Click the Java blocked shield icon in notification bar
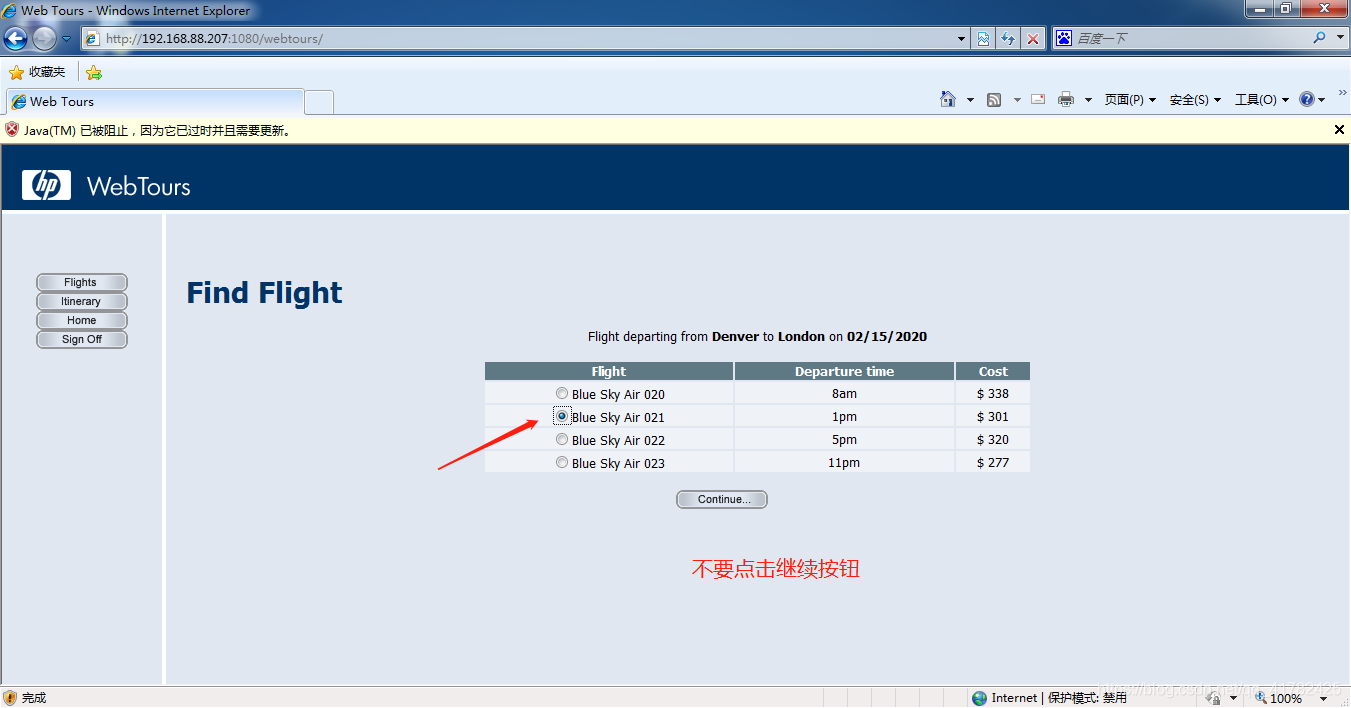The height and width of the screenshot is (708, 1351). tap(12, 130)
